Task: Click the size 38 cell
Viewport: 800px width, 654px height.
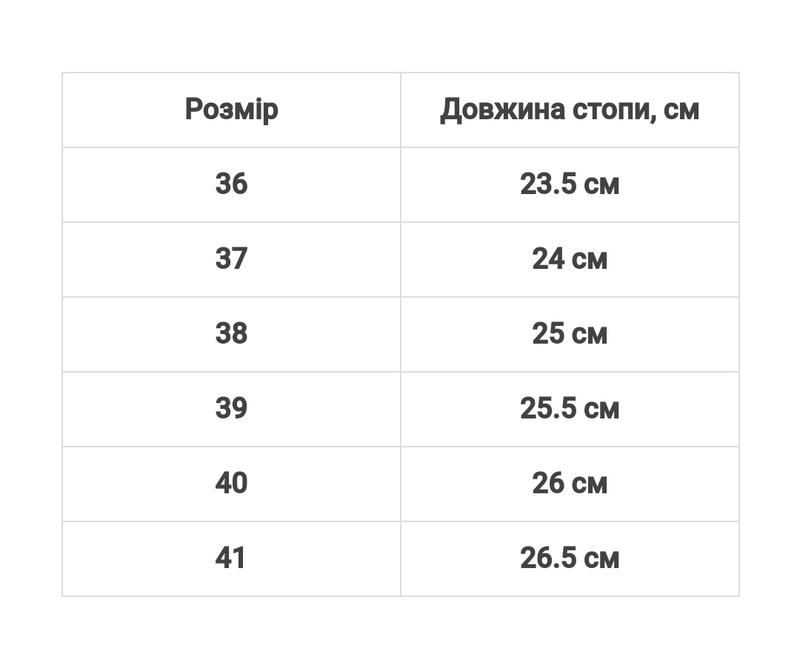Action: tap(231, 333)
